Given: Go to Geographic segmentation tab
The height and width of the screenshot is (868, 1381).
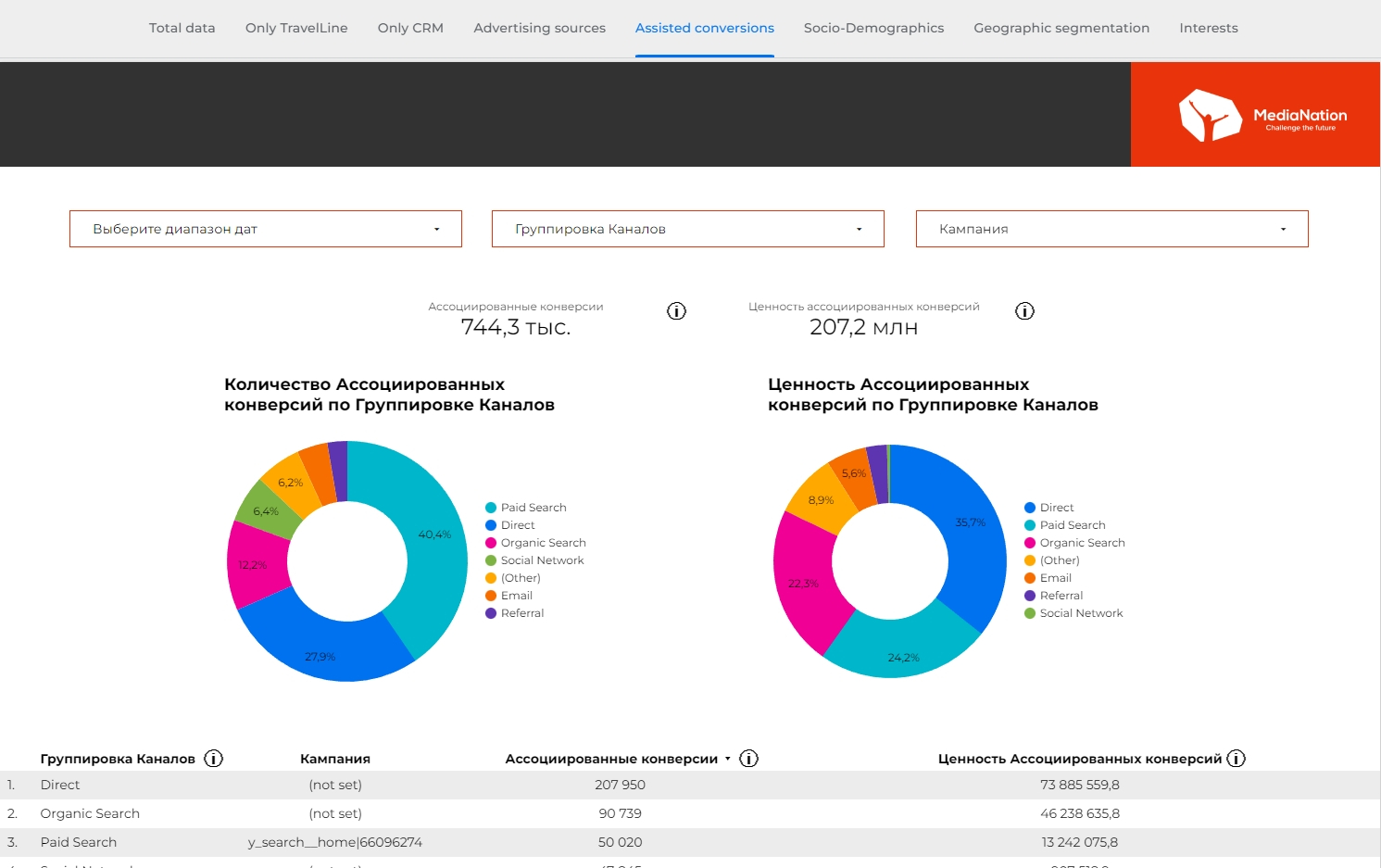Looking at the screenshot, I should pyautogui.click(x=1061, y=28).
